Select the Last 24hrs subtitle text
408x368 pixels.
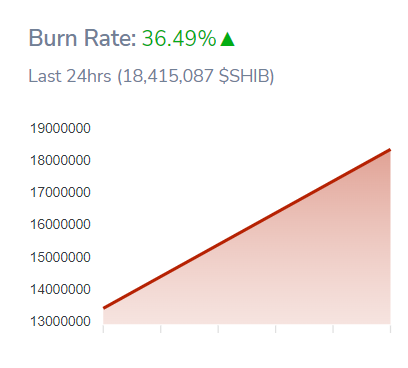pyautogui.click(x=70, y=76)
